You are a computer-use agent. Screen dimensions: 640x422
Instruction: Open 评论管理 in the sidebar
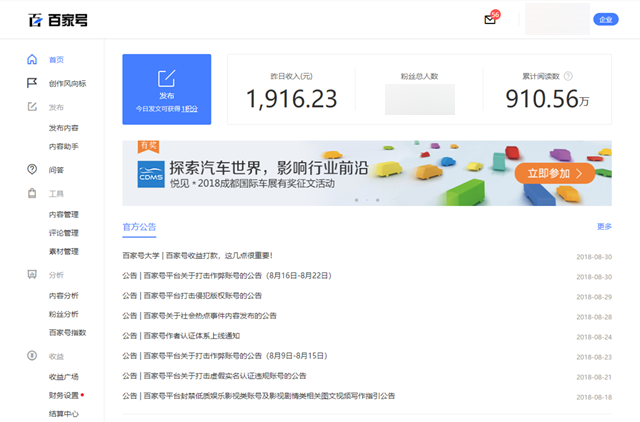point(64,233)
